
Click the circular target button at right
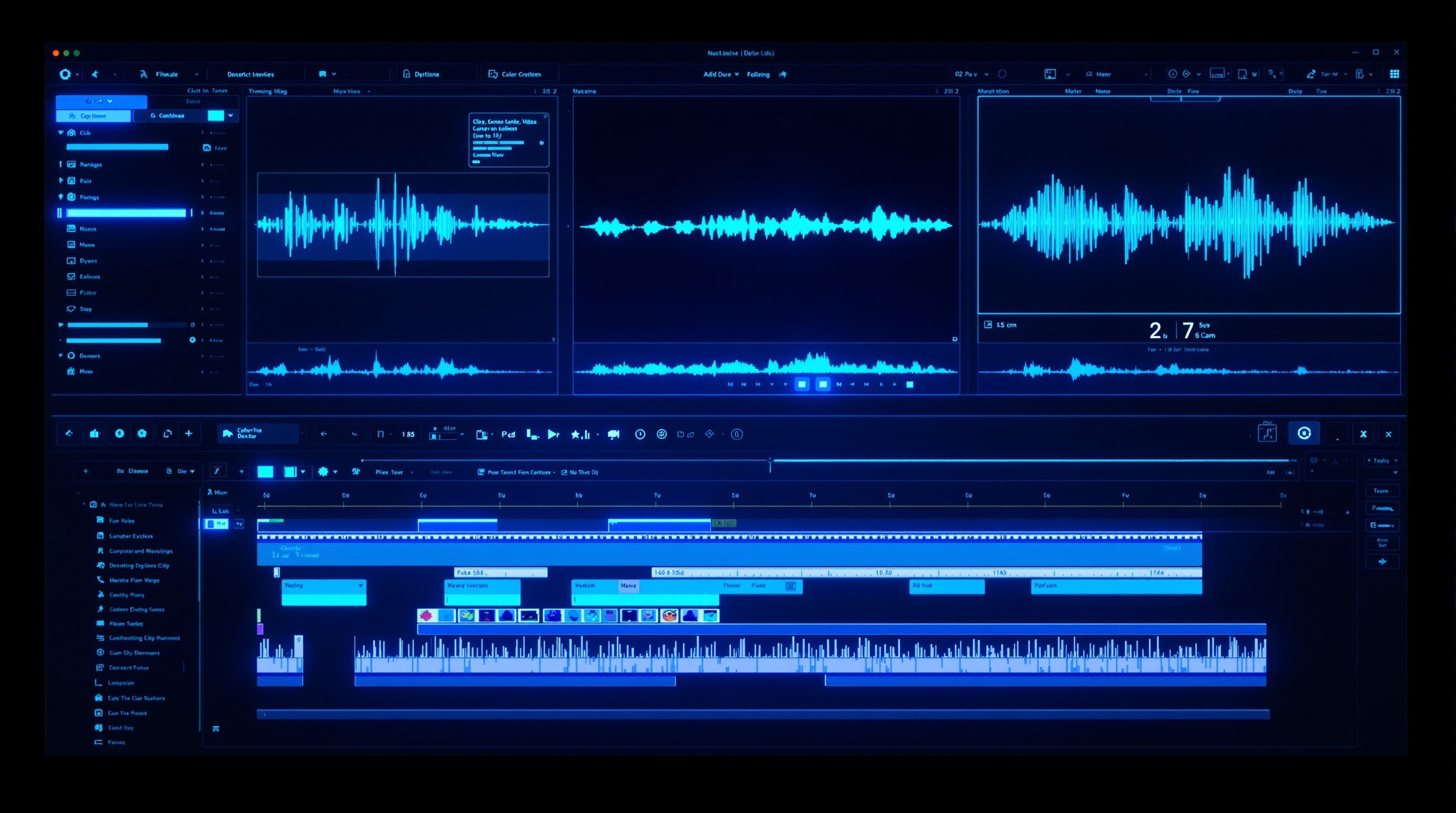tap(1304, 433)
